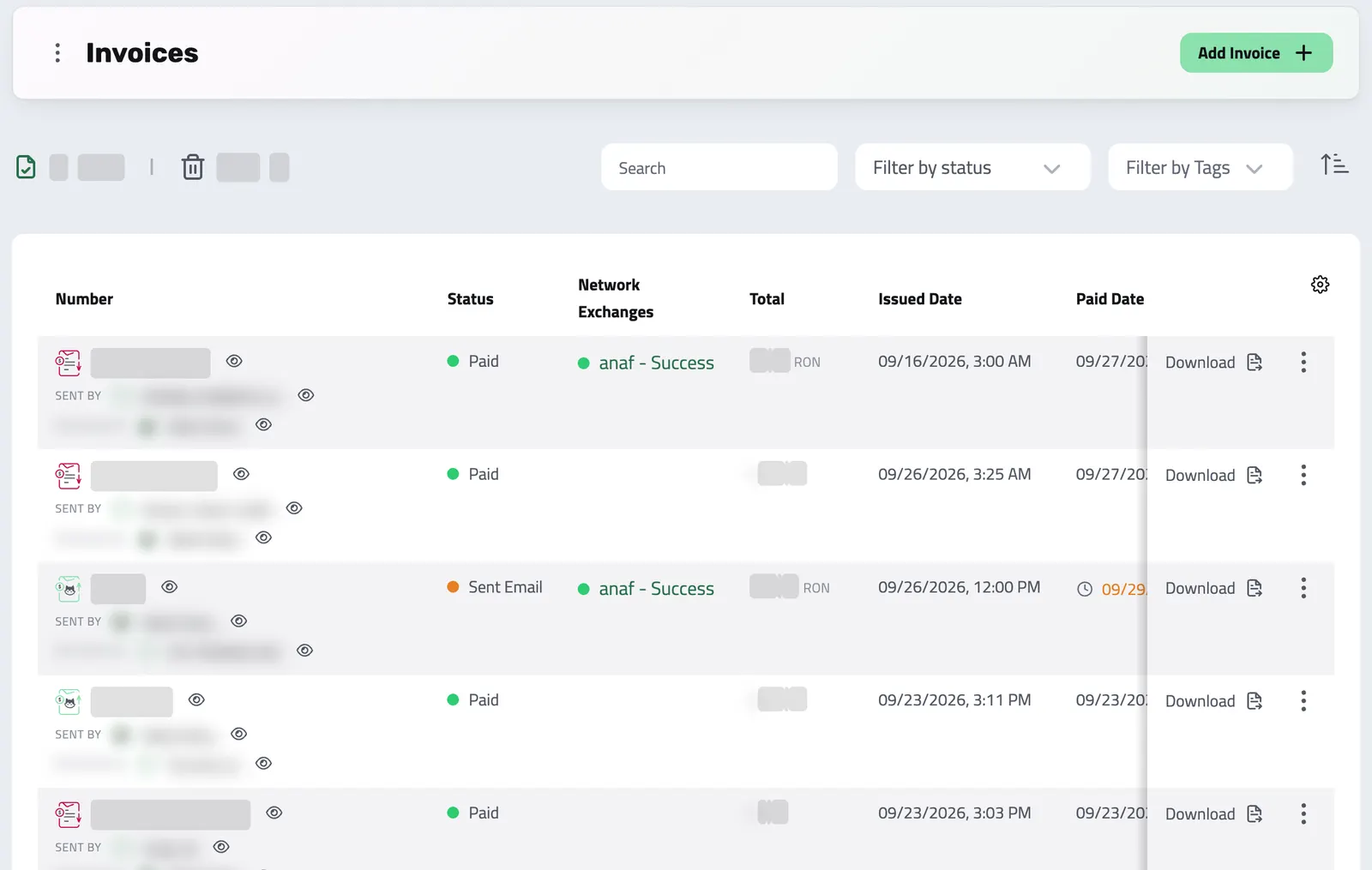Viewport: 1372px width, 870px height.
Task: Open row actions menu for Sent Email invoice
Action: (x=1303, y=589)
